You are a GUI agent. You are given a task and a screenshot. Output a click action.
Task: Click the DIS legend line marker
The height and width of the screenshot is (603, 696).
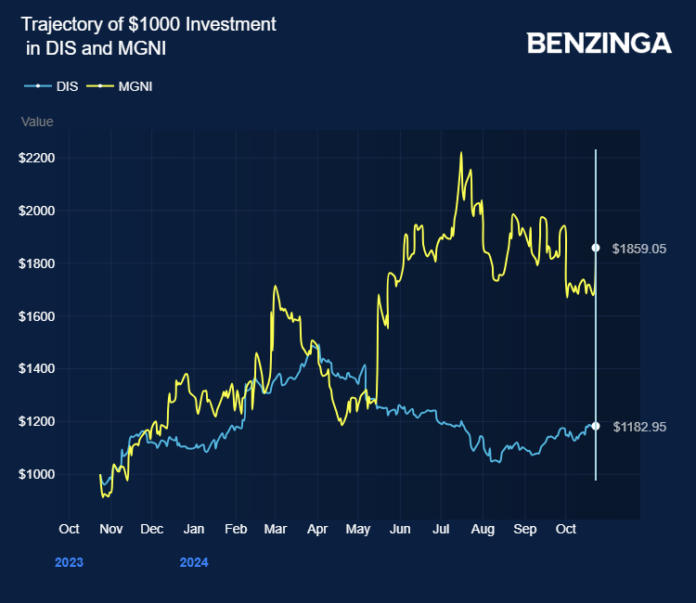pyautogui.click(x=38, y=86)
